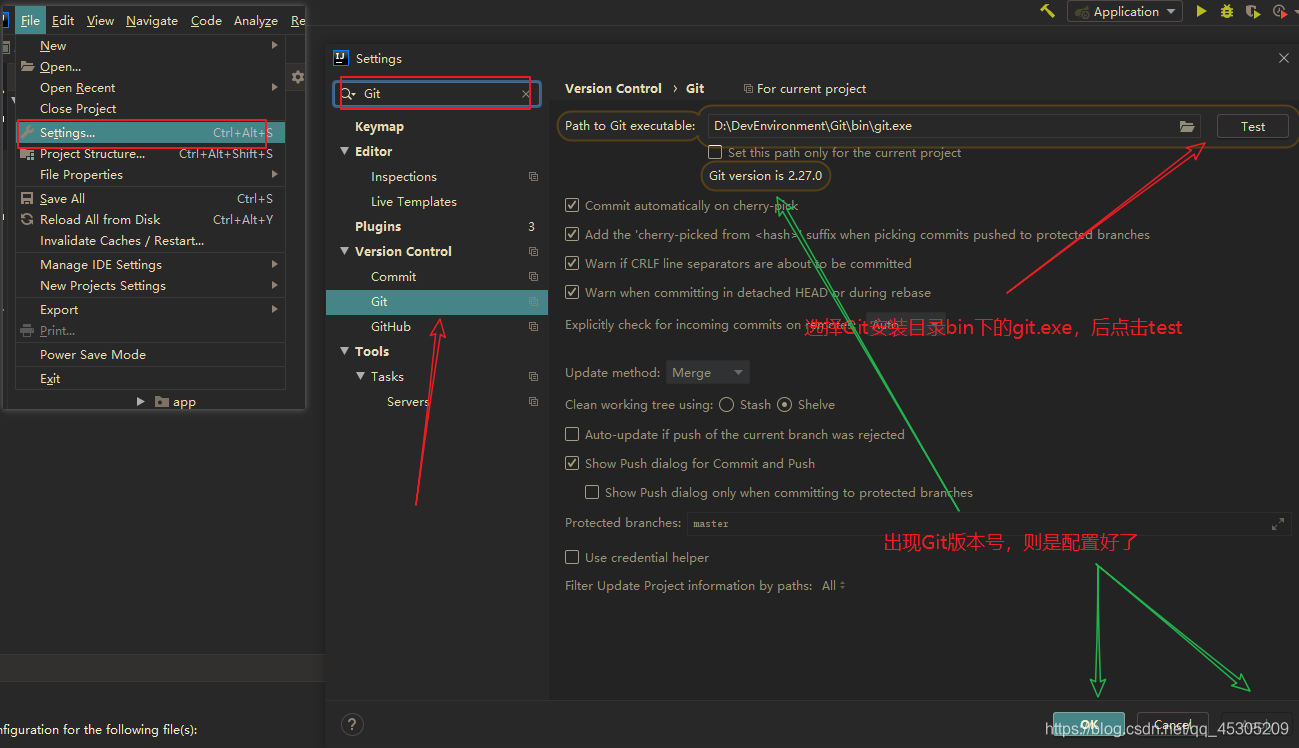1299x748 pixels.
Task: Collapse the Version Control group arrow
Action: pyautogui.click(x=345, y=251)
